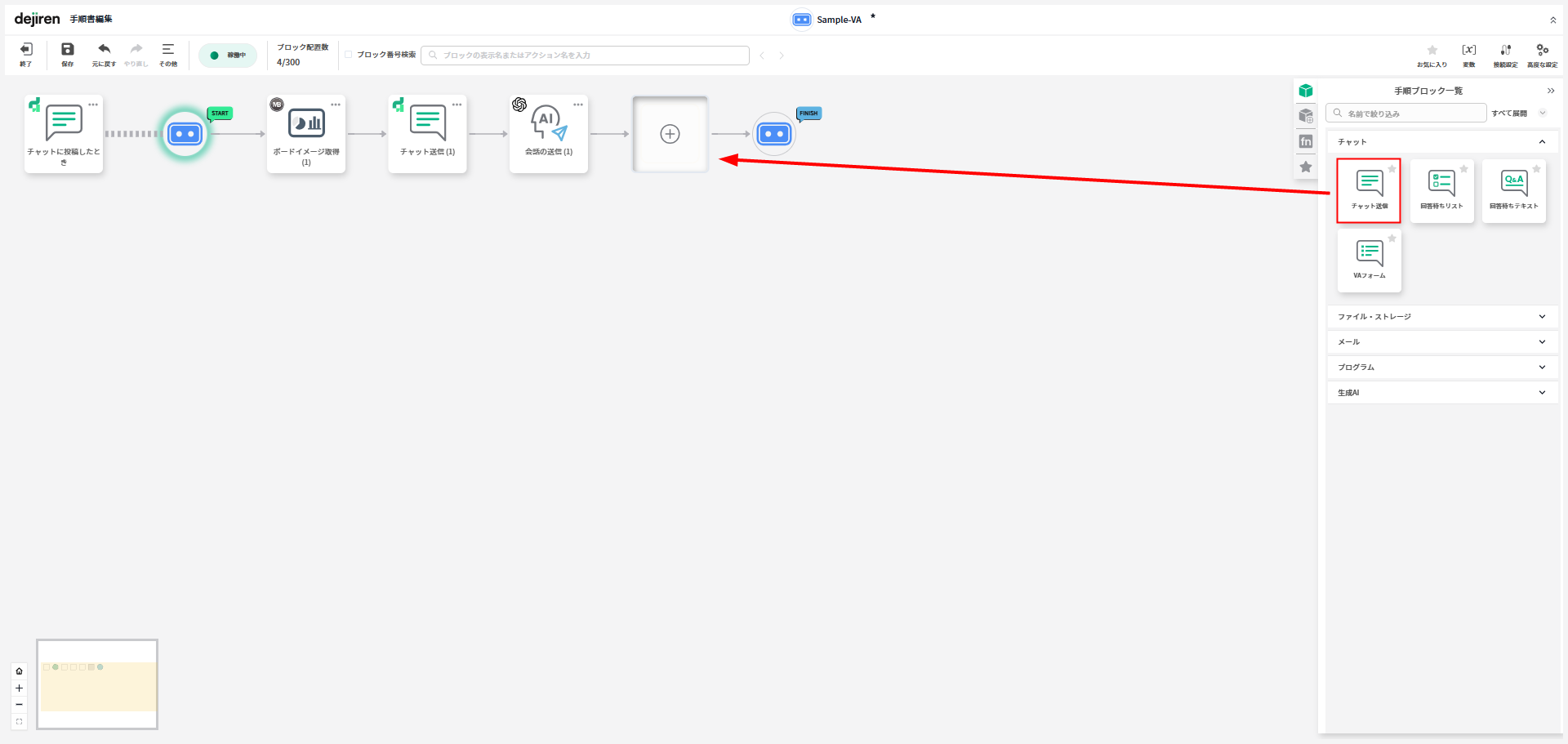Enable the ブロック番号検索 checkbox
The image size is (1568, 744).
(x=349, y=55)
